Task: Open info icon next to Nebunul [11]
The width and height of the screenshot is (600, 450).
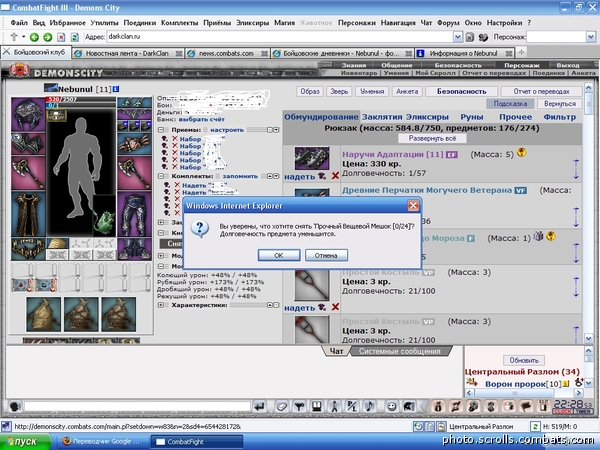Action: [116, 89]
